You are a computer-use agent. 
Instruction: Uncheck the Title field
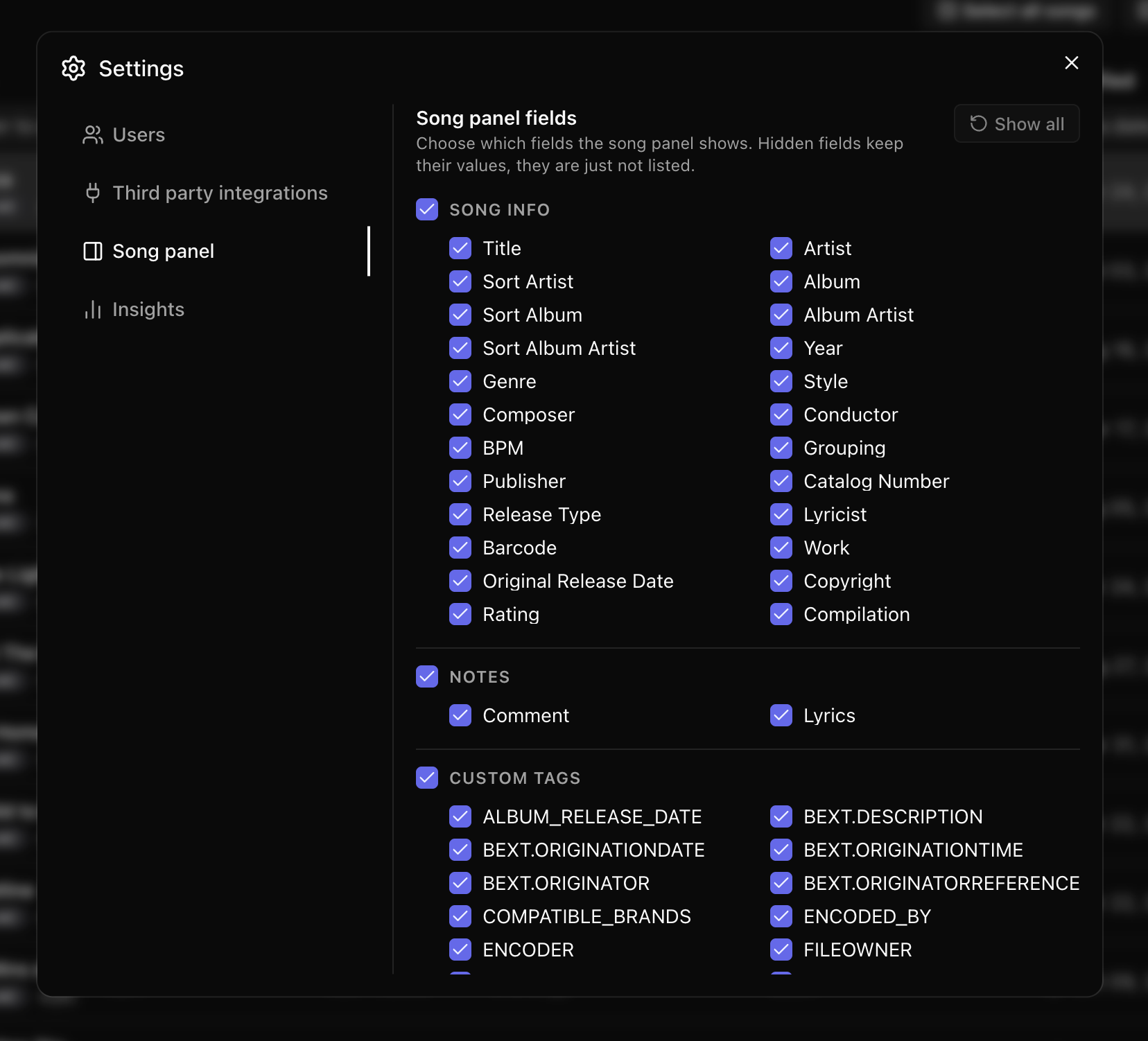(460, 248)
